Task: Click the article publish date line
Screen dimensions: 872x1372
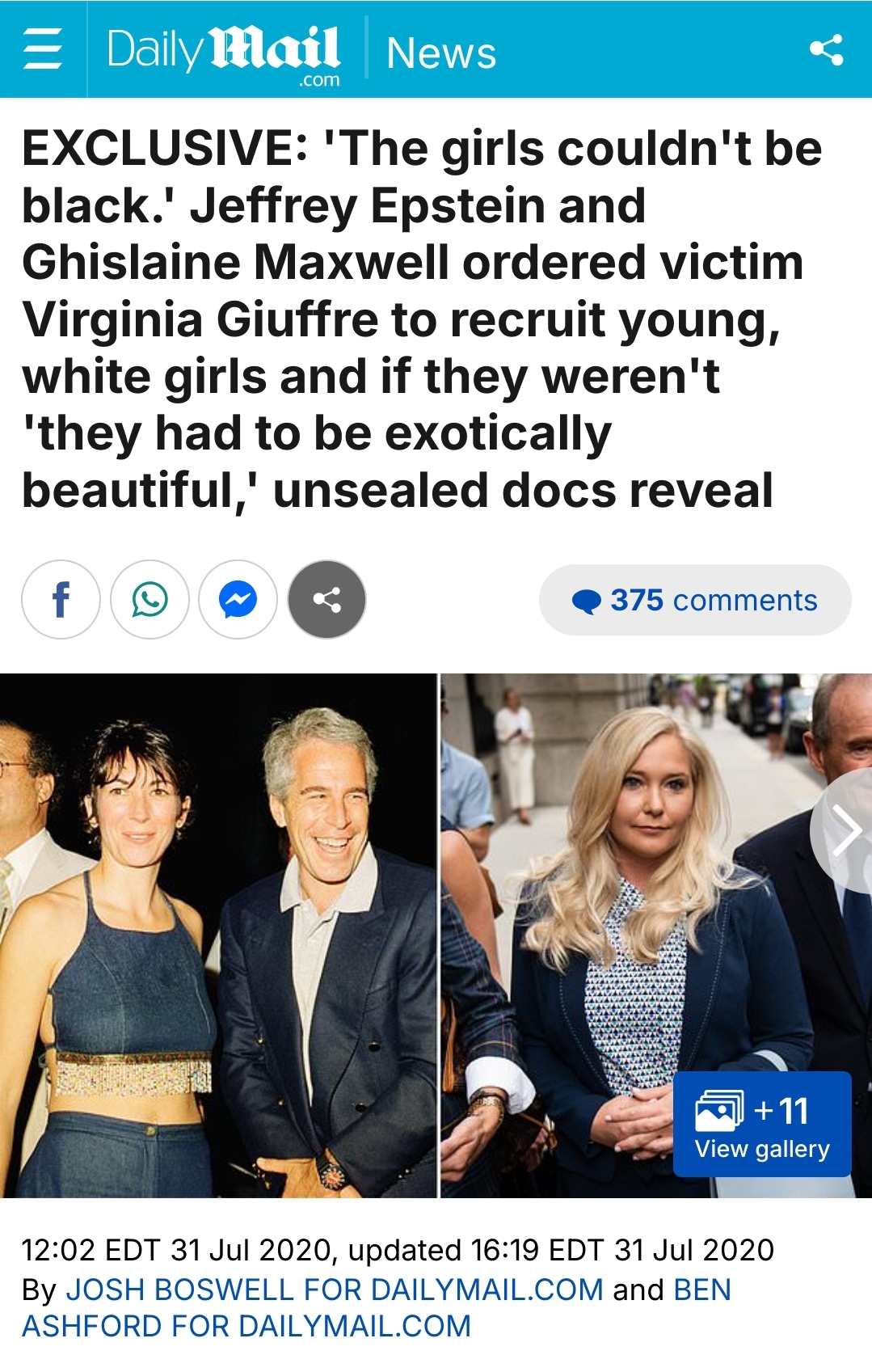Action: [398, 1250]
